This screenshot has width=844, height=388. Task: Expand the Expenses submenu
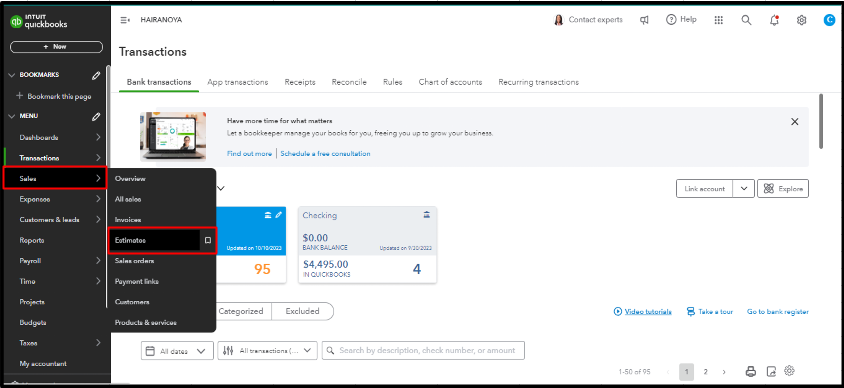(x=98, y=199)
